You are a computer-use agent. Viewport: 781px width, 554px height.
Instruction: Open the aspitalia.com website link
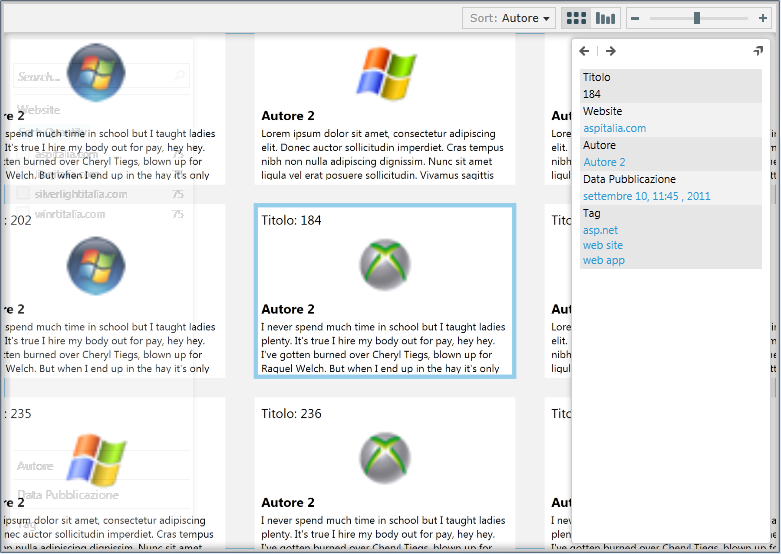pos(615,128)
